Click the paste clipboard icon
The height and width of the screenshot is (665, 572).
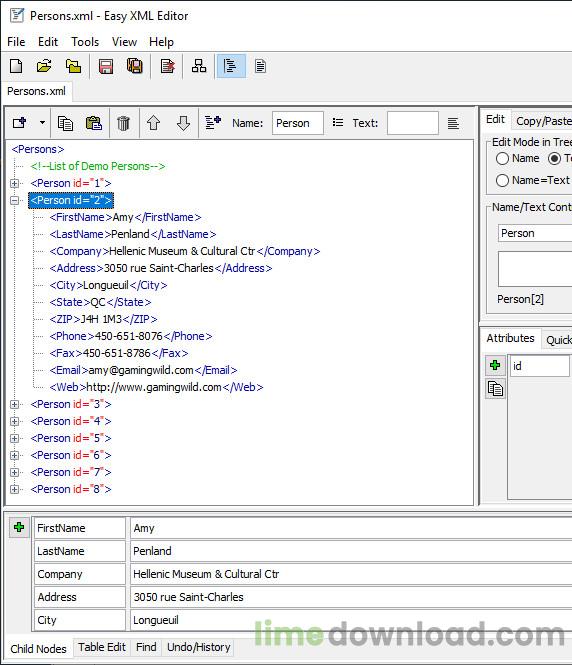(x=94, y=123)
